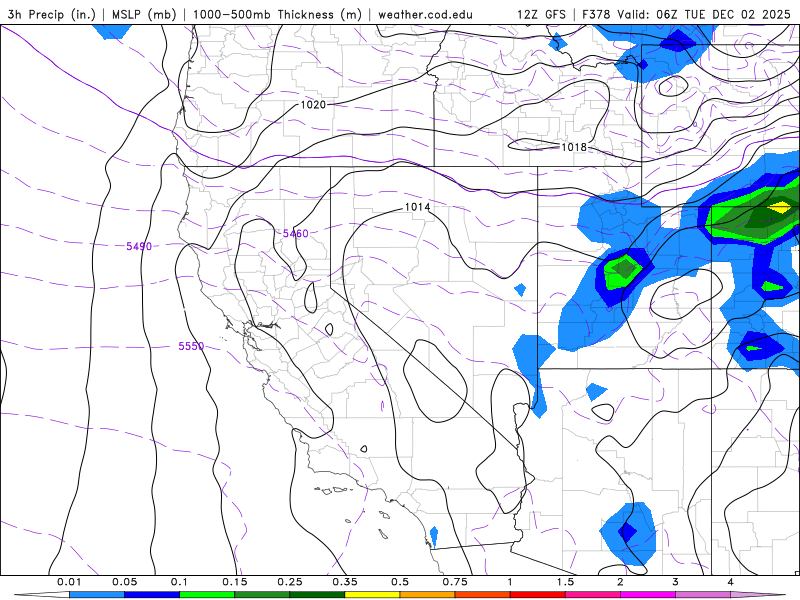Click the 1018 isobar label
The width and height of the screenshot is (800, 600).
[x=574, y=147]
